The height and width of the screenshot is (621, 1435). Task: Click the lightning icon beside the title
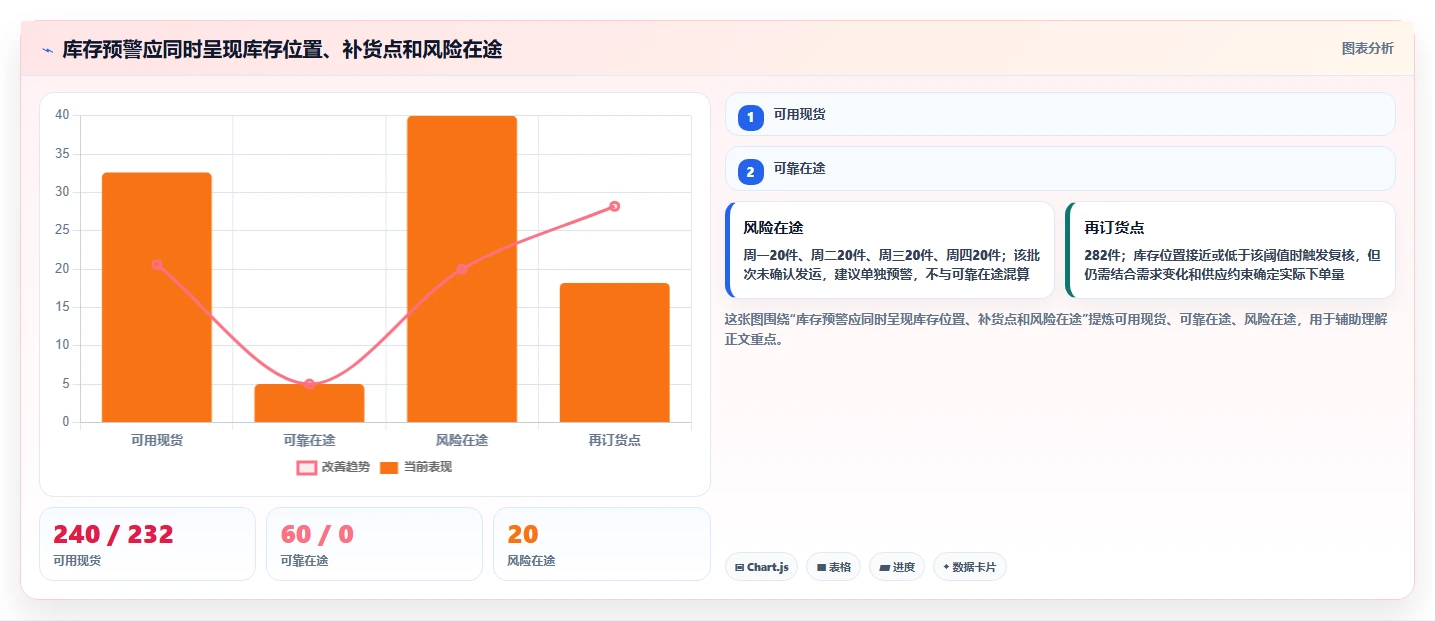(x=48, y=50)
